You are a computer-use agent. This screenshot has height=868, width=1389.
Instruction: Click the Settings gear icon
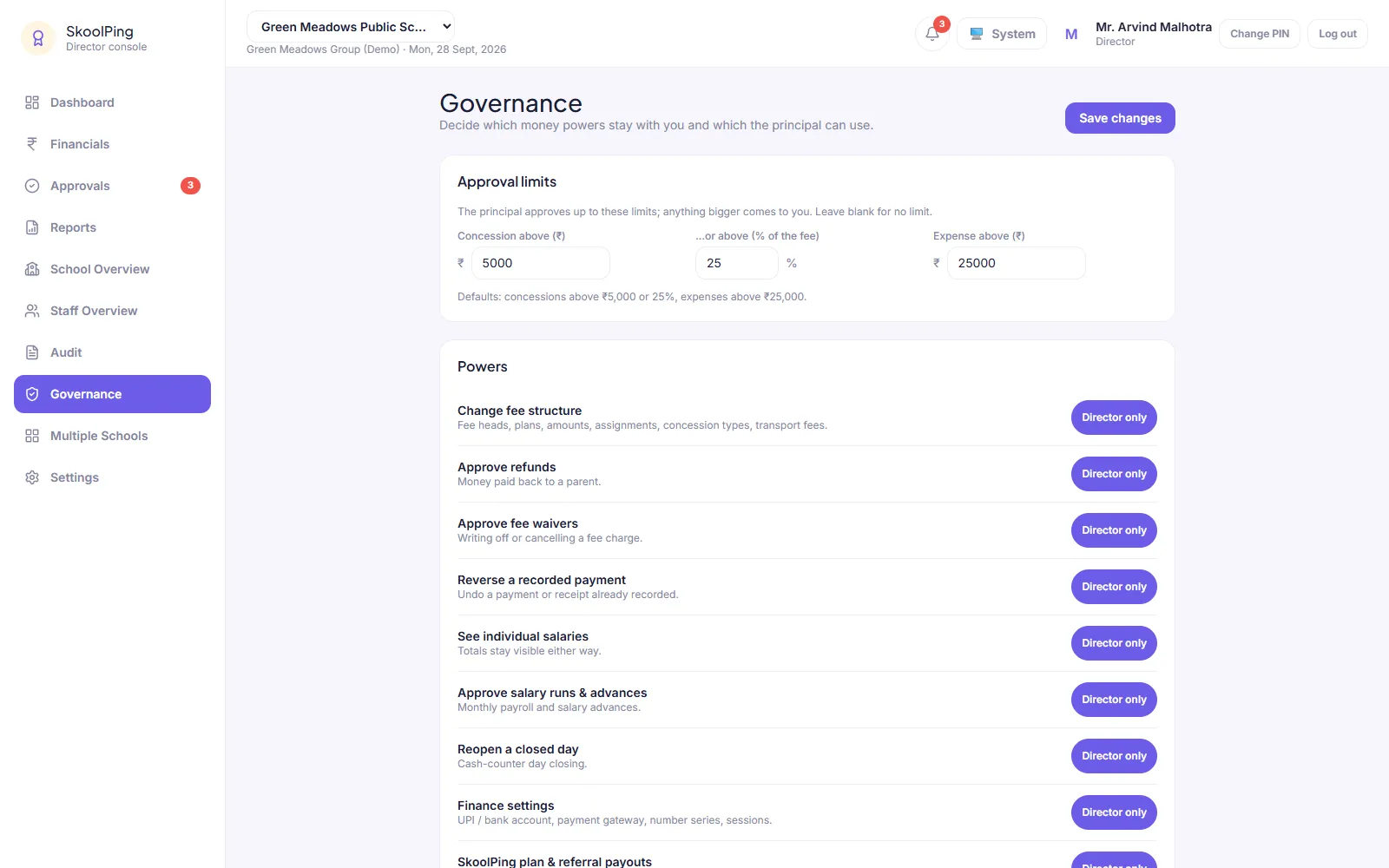pos(32,477)
